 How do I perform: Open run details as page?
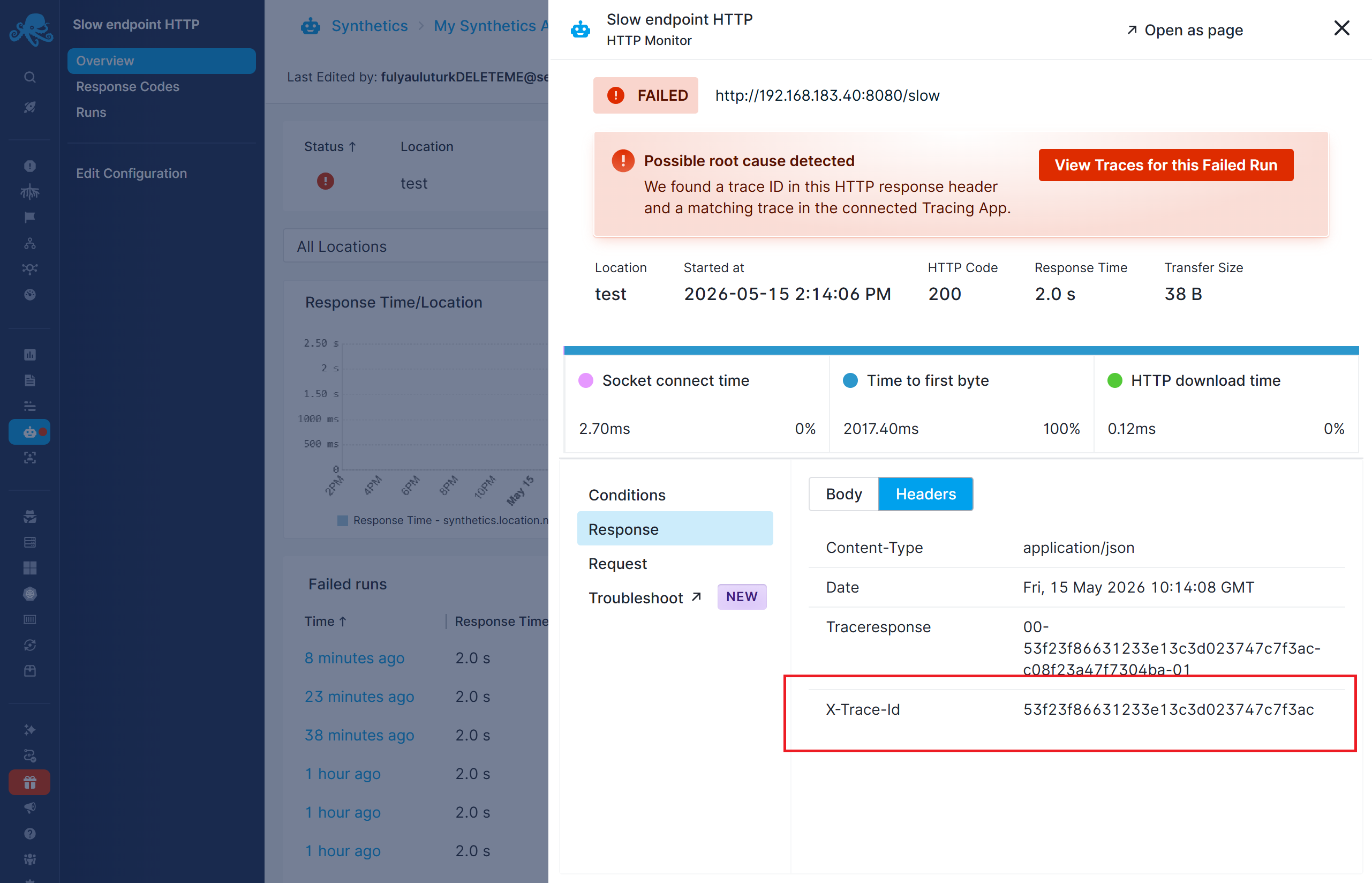tap(1185, 30)
